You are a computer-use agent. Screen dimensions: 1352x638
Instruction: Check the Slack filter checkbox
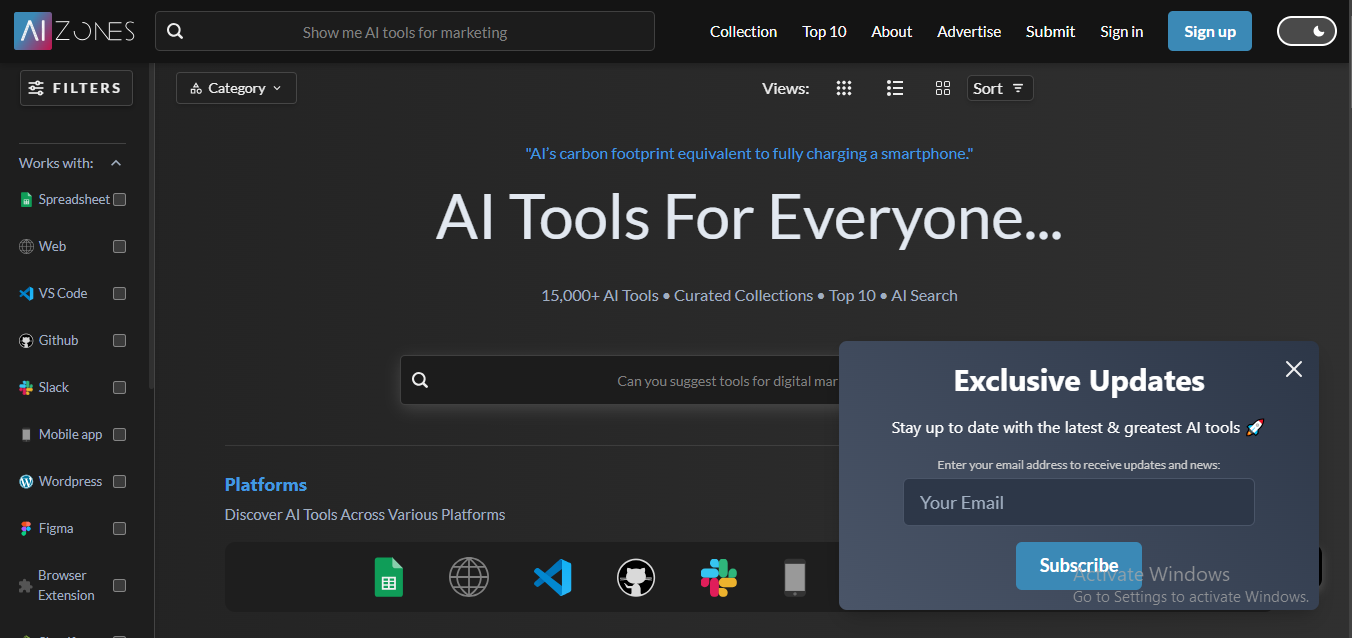120,388
